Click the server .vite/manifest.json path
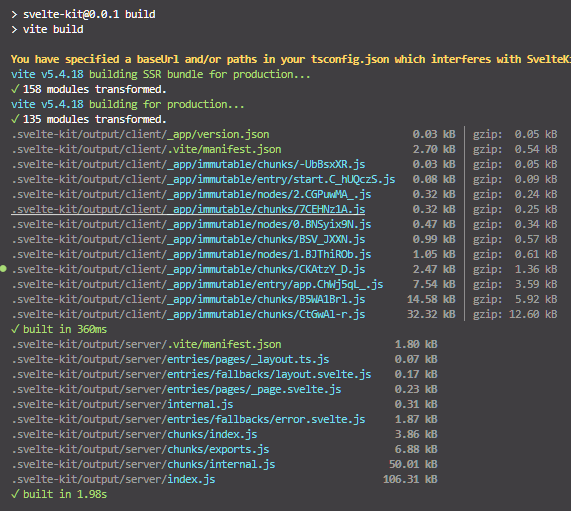 point(146,344)
